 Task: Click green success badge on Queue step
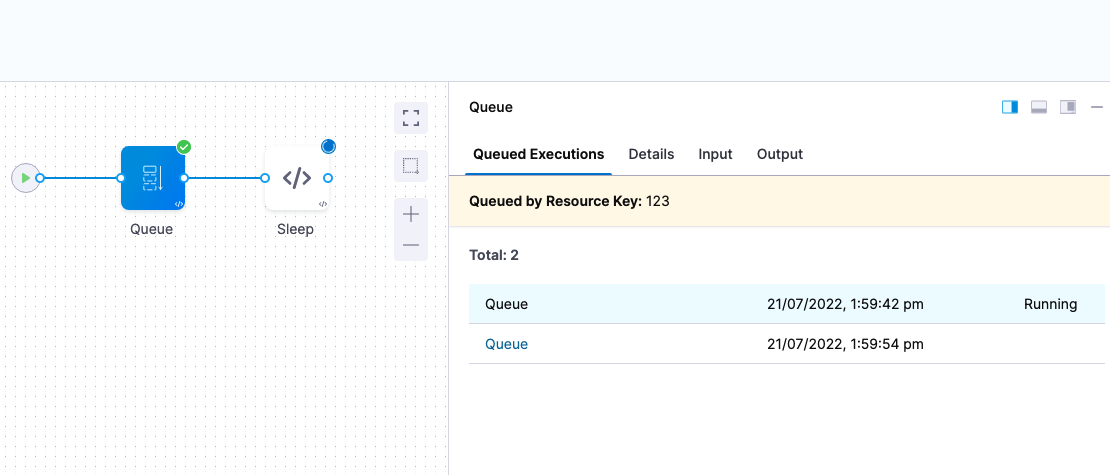(x=184, y=147)
